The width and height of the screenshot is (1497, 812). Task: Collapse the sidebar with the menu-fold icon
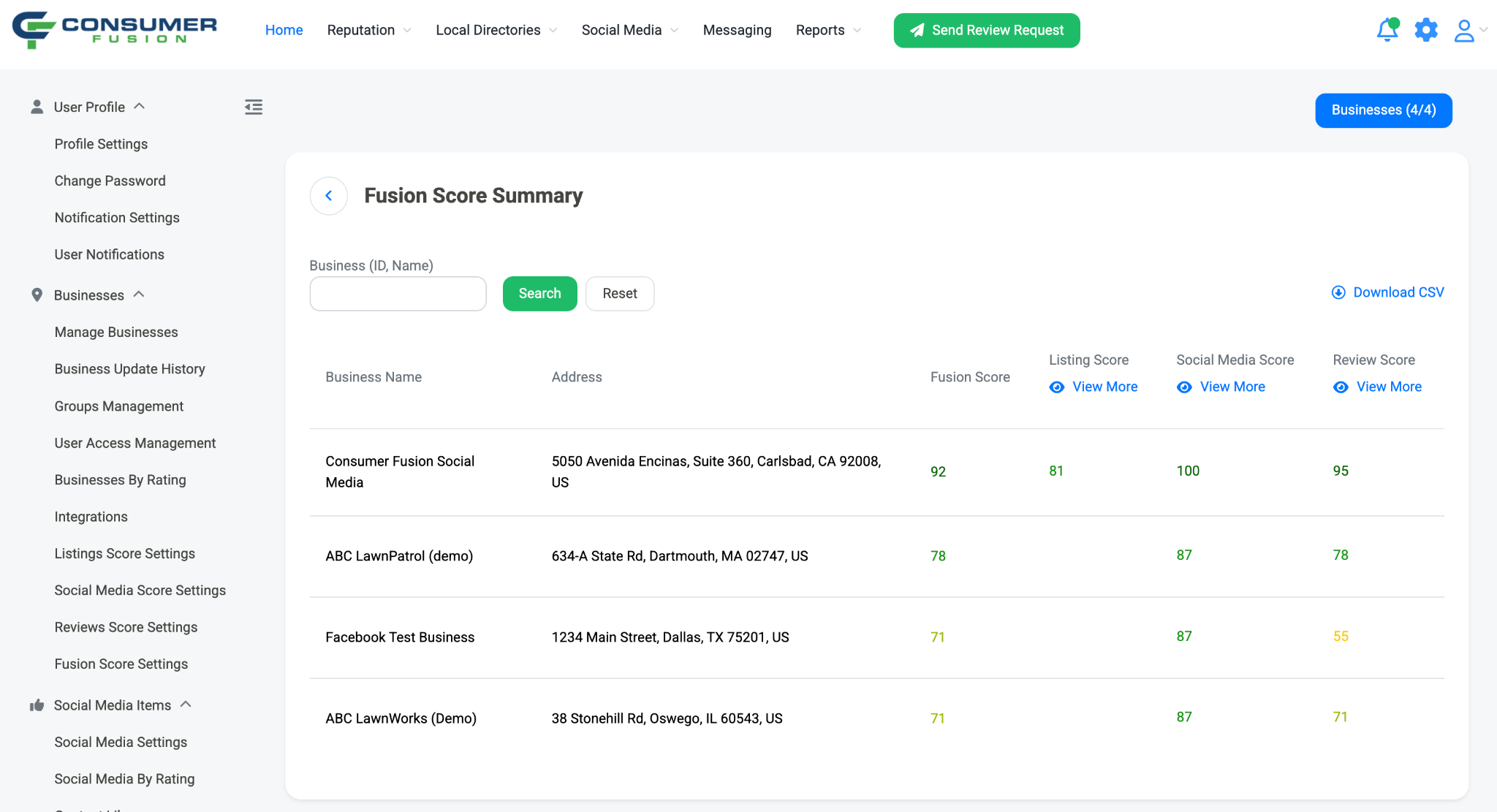click(x=254, y=107)
